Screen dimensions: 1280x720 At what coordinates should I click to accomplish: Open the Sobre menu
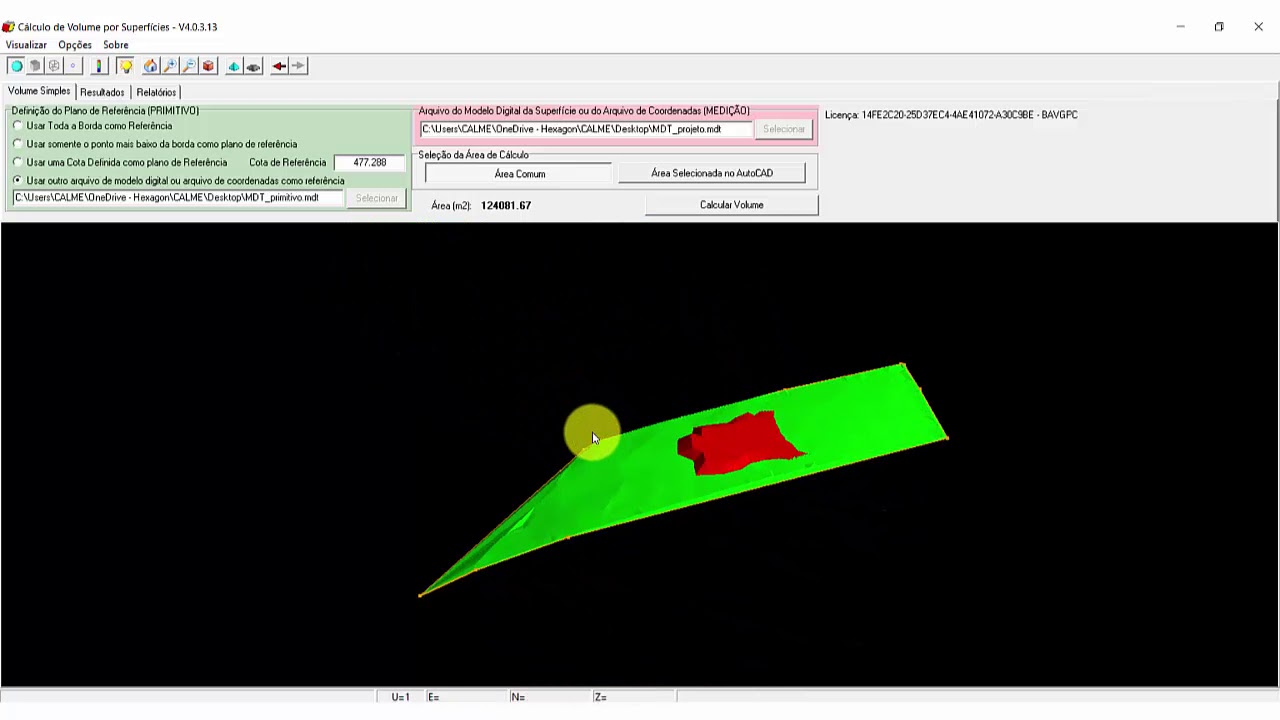pos(116,45)
